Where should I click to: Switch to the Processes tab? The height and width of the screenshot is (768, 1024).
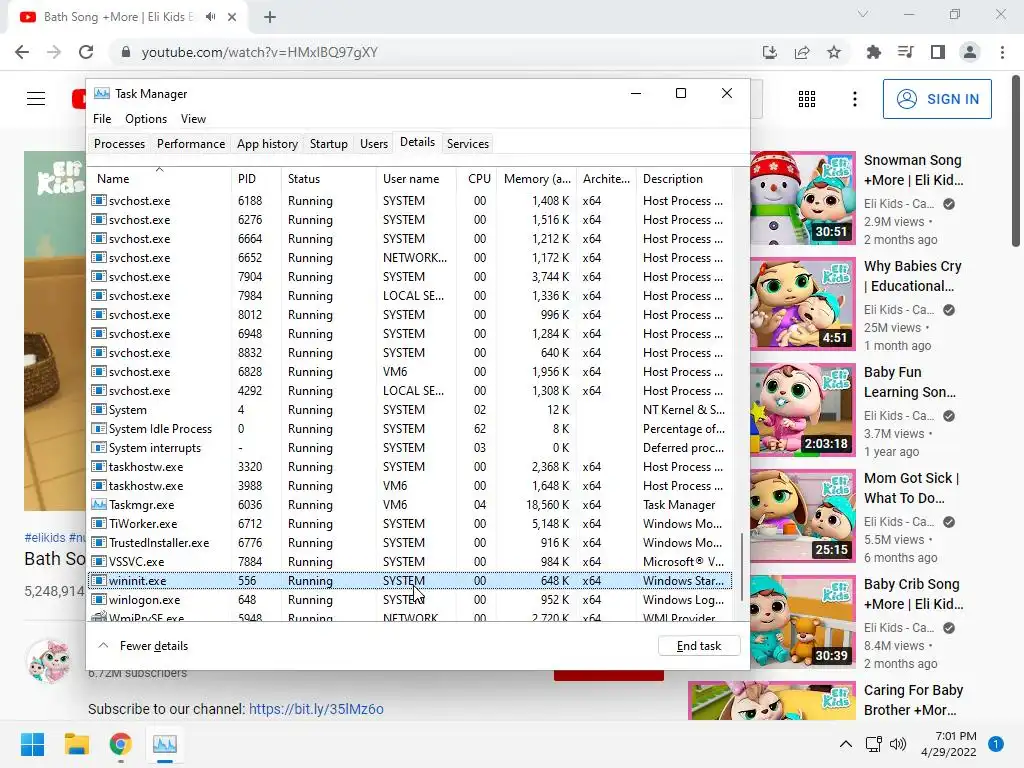tap(120, 144)
